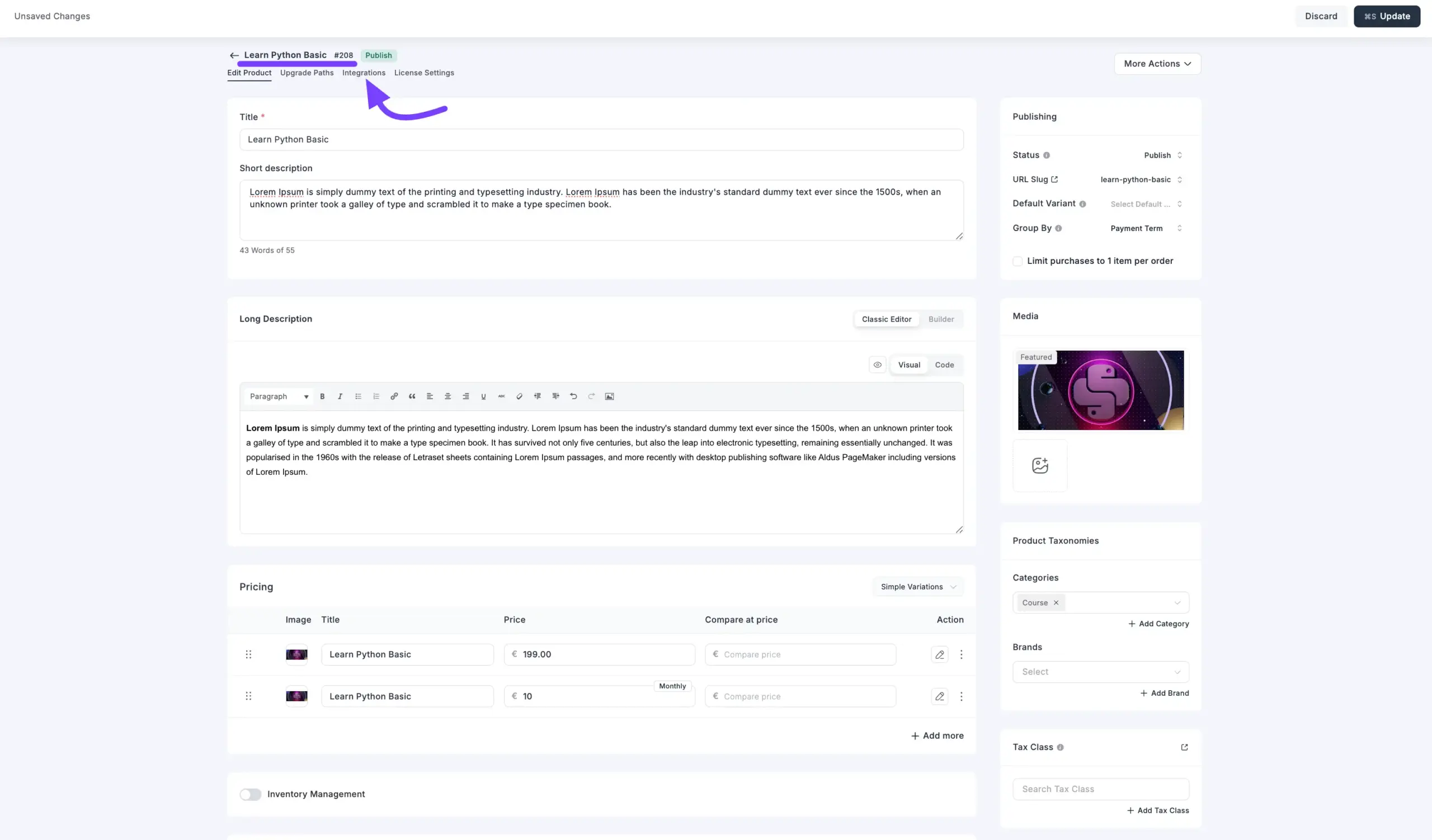
Task: Check Limit purchases to 1 item
Action: coord(1017,261)
